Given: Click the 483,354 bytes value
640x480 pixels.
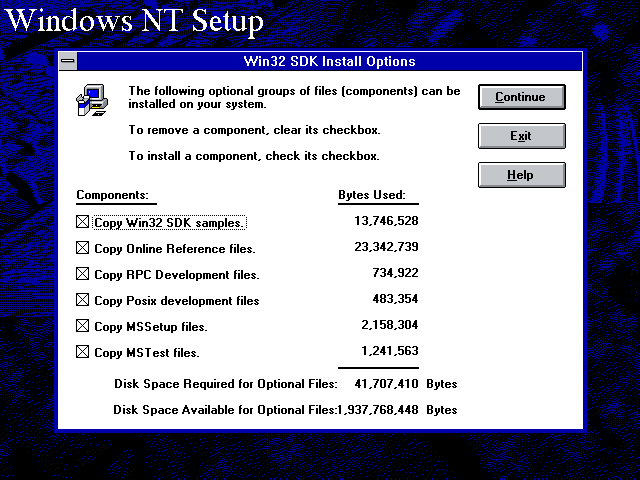Looking at the screenshot, I should click(395, 299).
